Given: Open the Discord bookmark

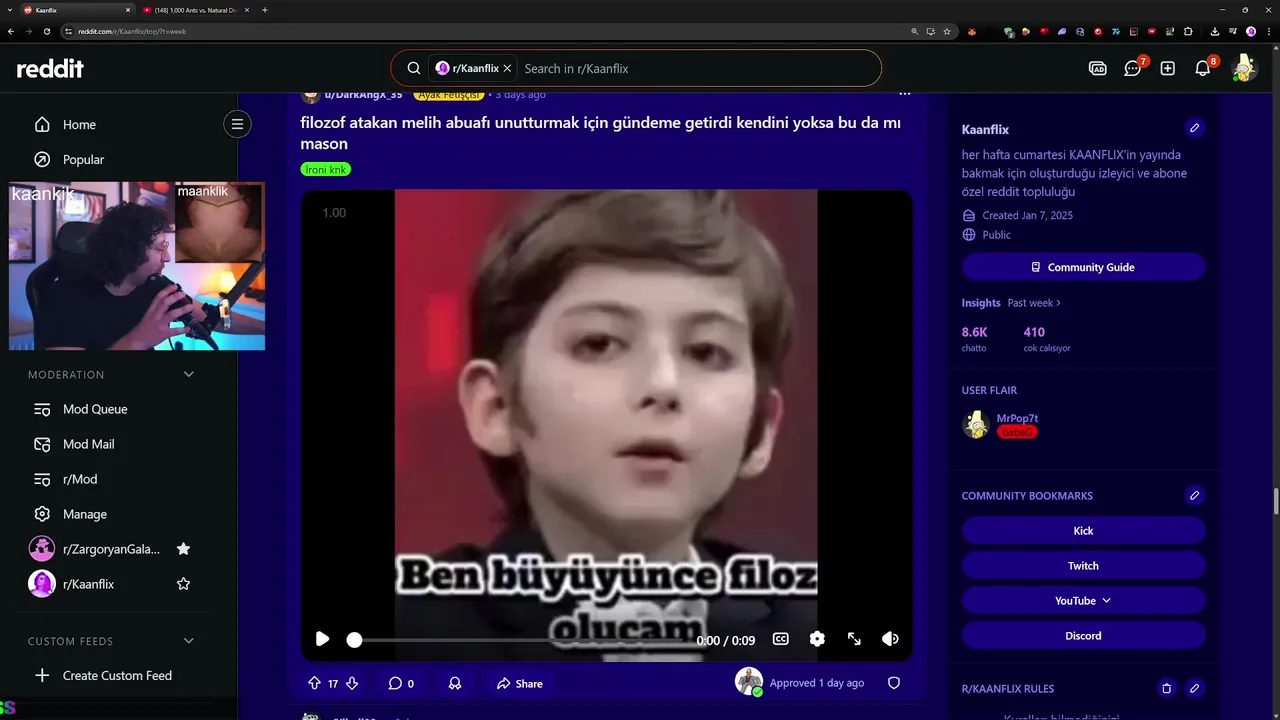Looking at the screenshot, I should pos(1083,636).
